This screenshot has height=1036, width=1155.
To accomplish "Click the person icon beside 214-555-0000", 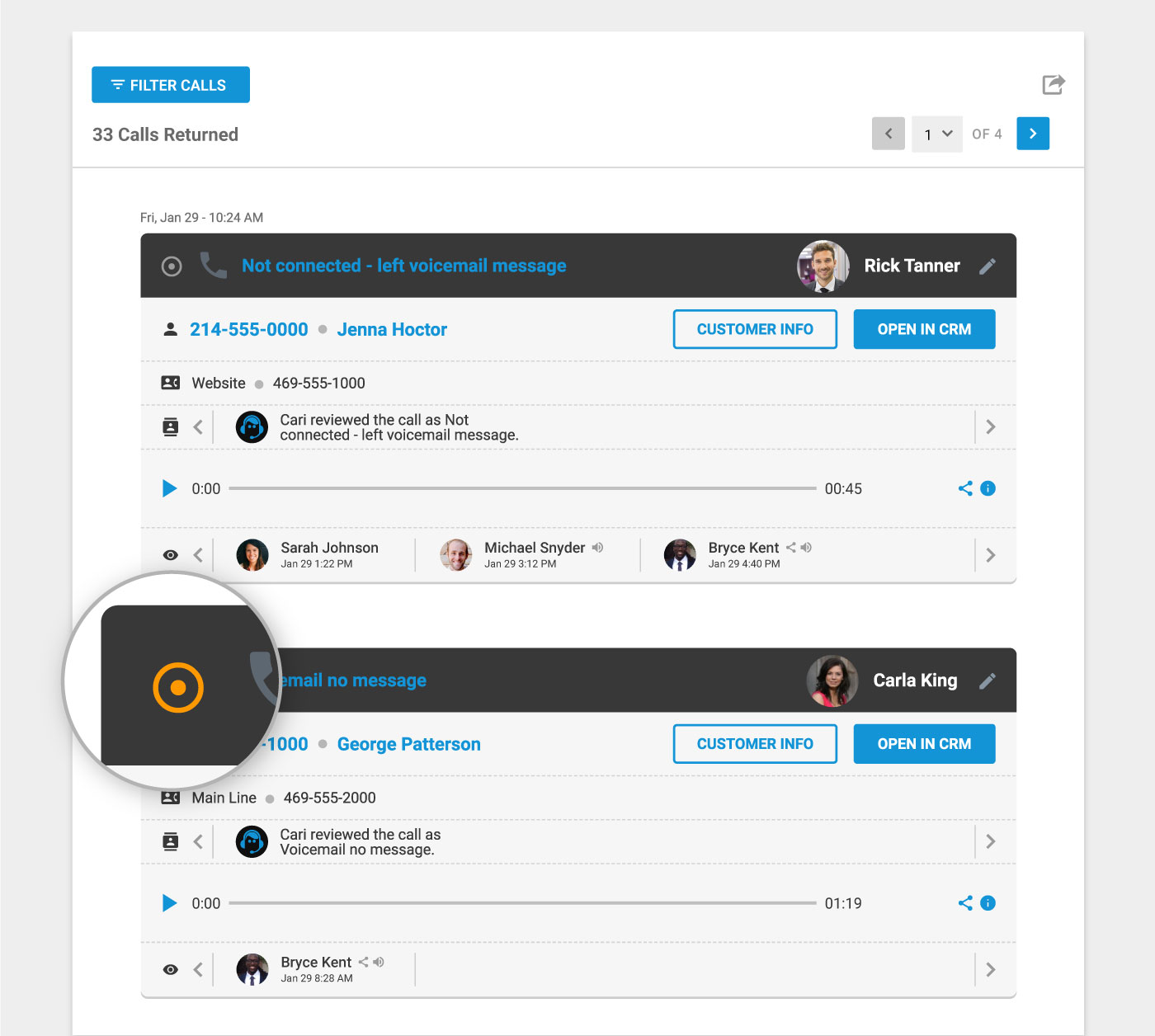I will click(x=171, y=329).
